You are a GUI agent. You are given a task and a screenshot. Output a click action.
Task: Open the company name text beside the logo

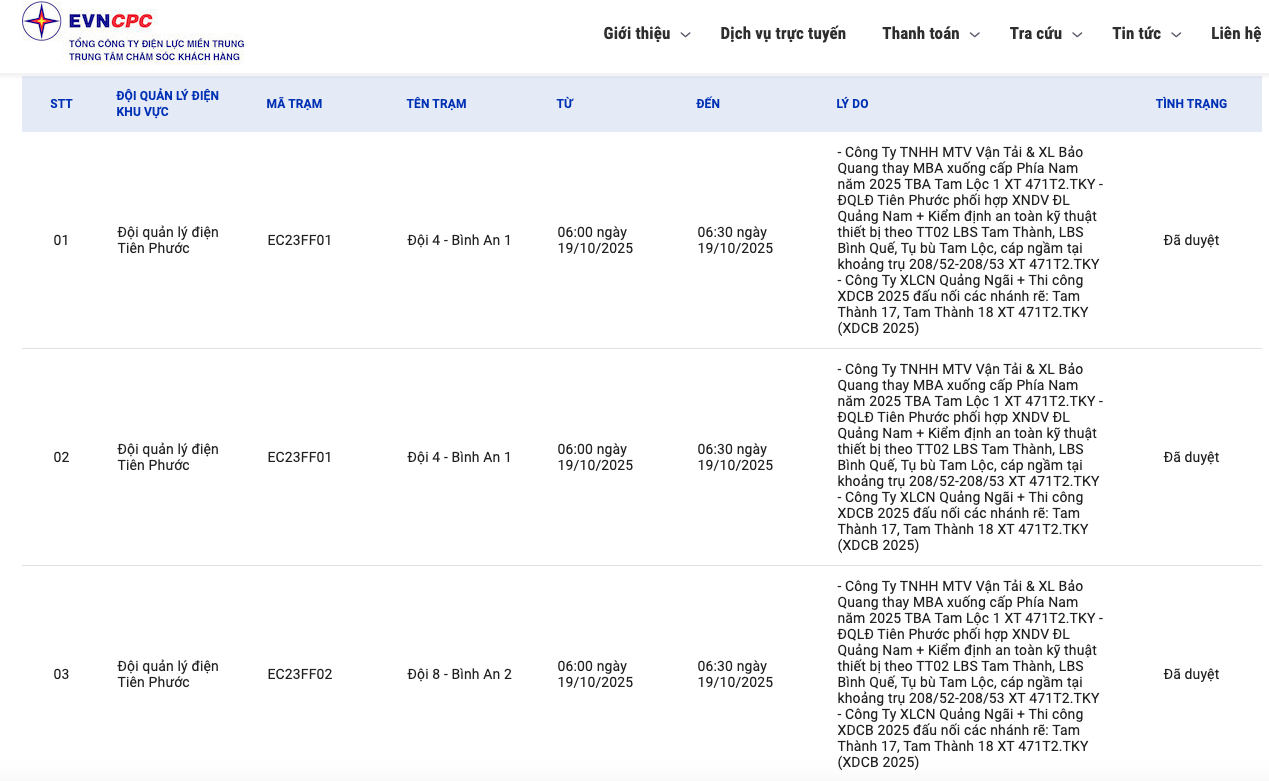(x=156, y=50)
